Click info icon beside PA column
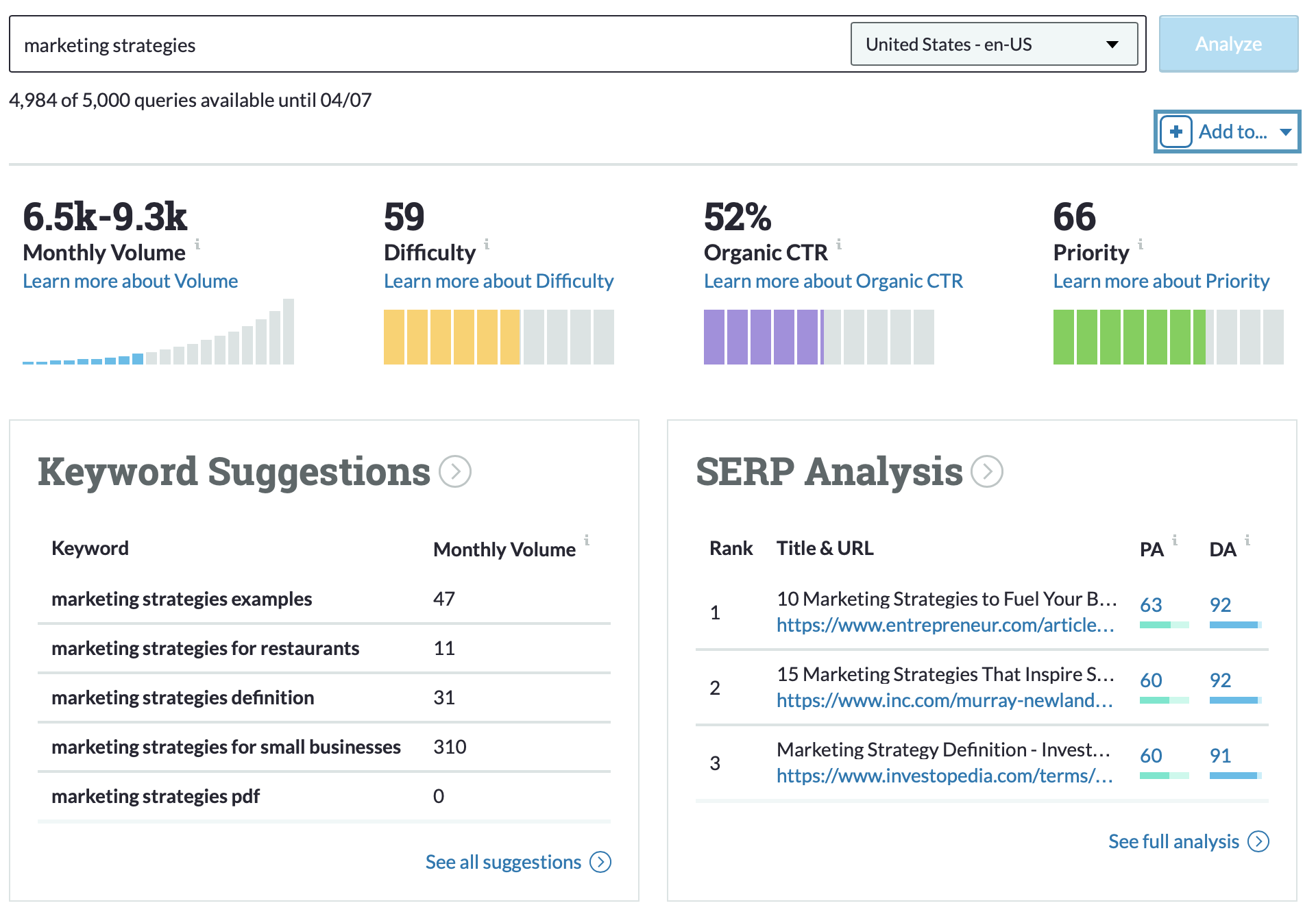 coord(1175,540)
